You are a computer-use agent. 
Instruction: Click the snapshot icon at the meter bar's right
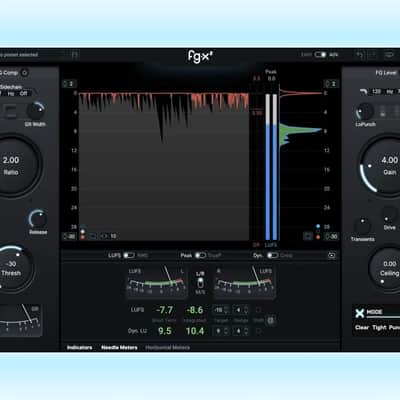332,255
